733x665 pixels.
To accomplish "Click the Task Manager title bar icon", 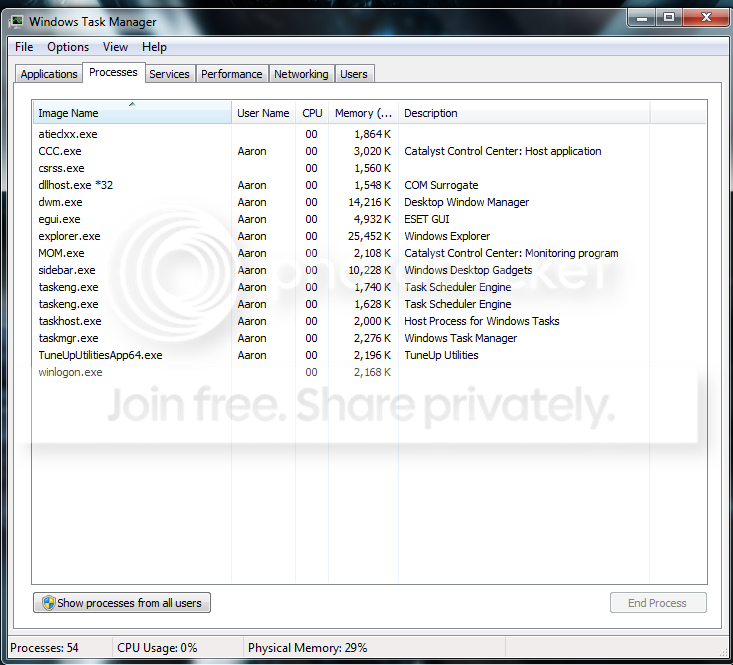I will point(17,21).
